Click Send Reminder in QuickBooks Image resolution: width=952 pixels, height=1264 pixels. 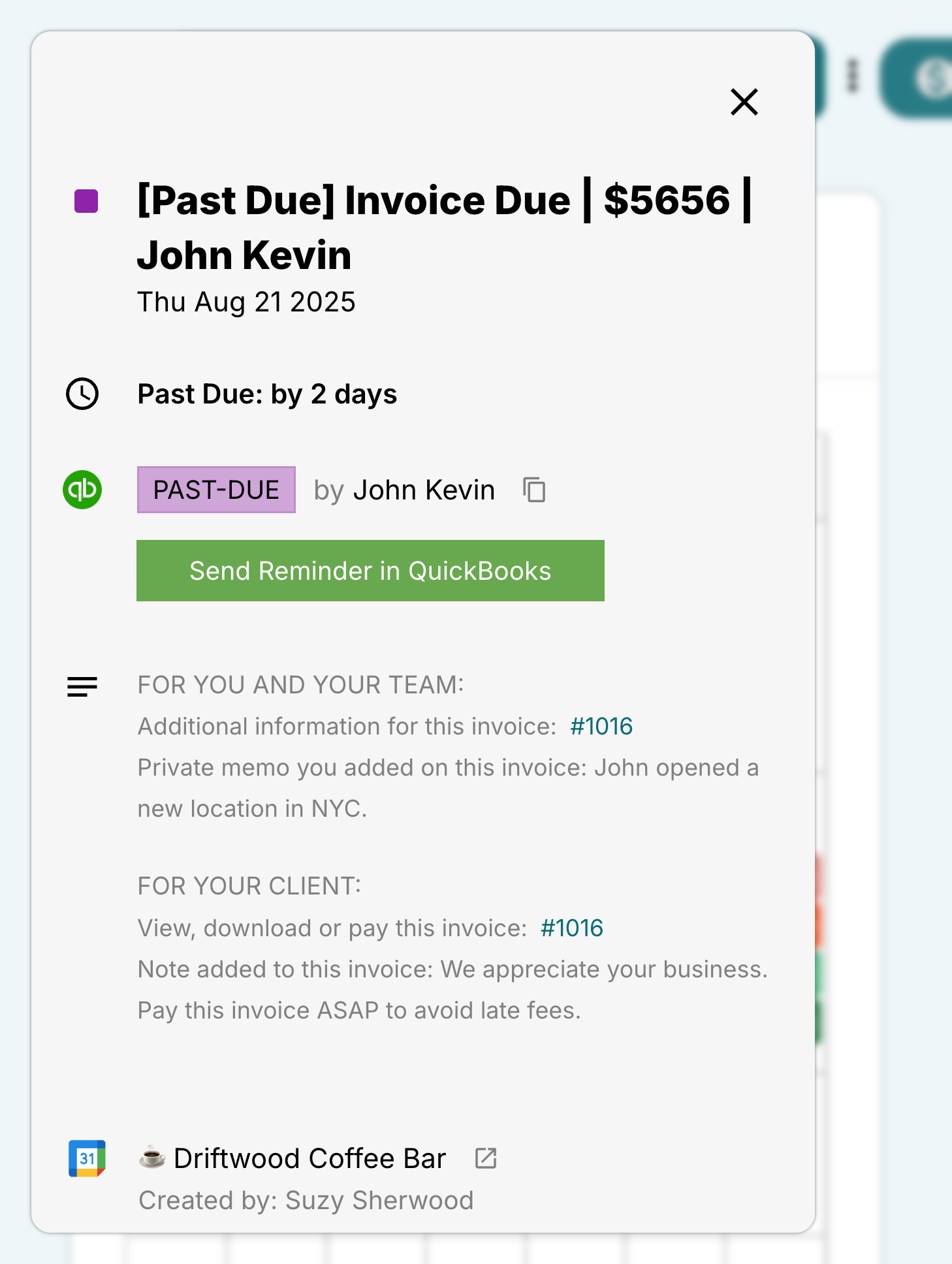pos(370,570)
